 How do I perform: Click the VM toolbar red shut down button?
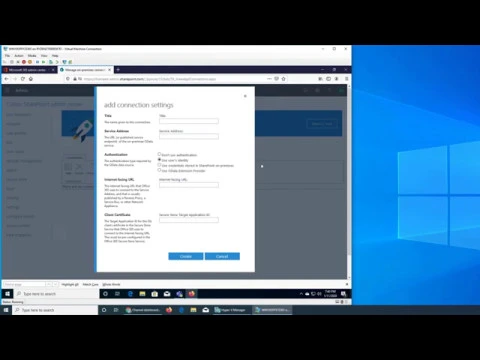[x=24, y=62]
